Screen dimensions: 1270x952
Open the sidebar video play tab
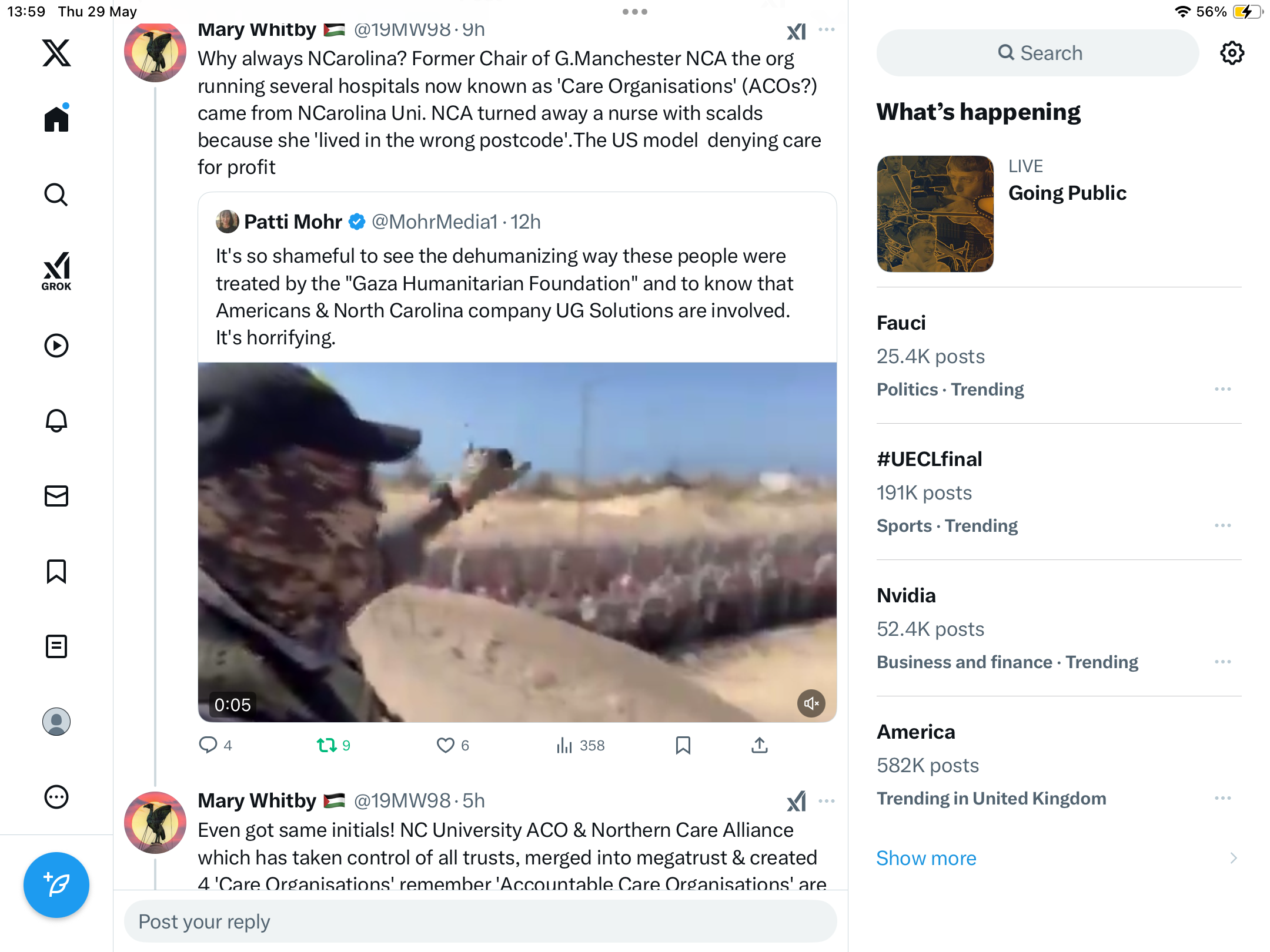(x=56, y=346)
